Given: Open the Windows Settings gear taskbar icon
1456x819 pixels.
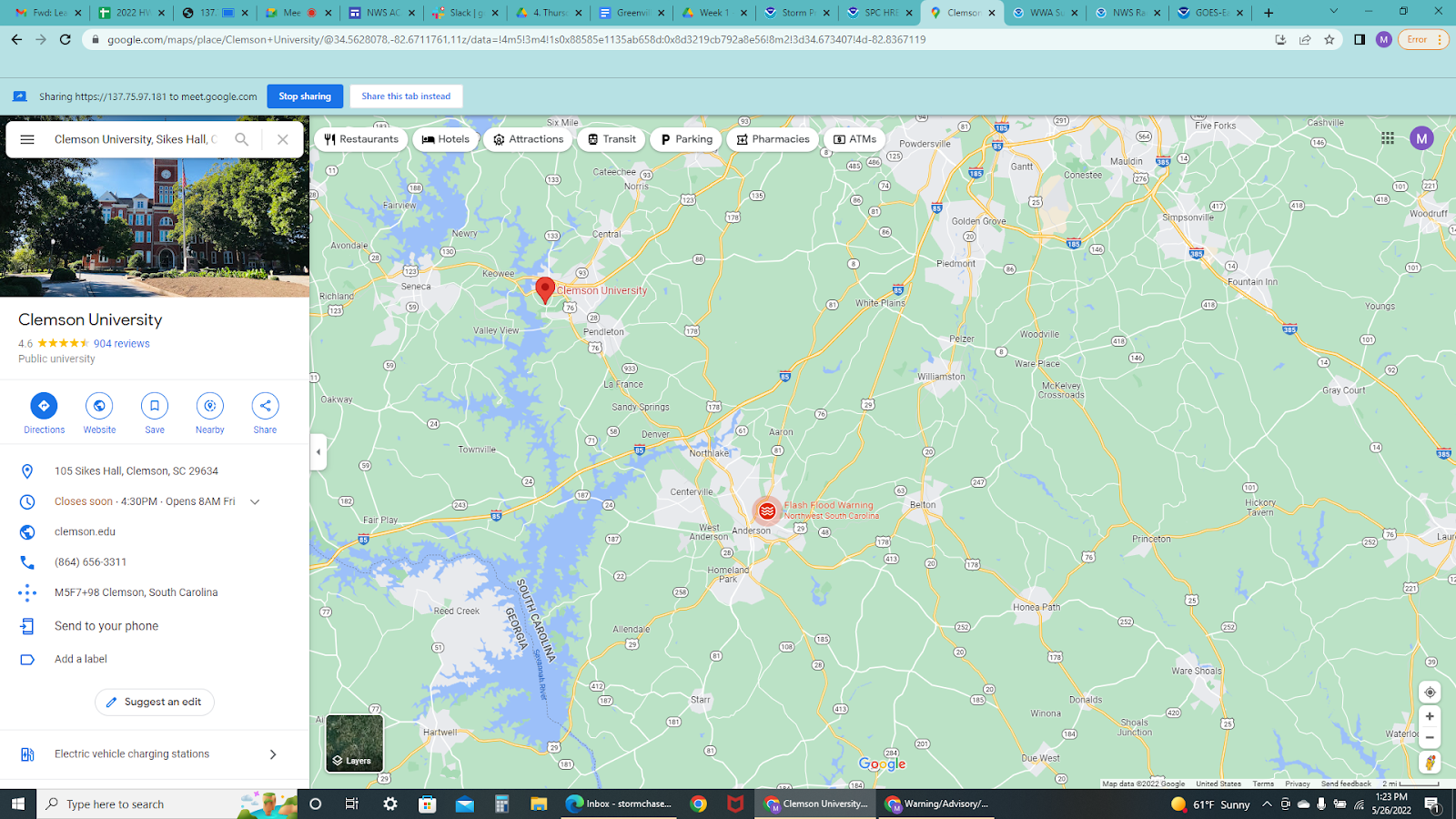Looking at the screenshot, I should coord(390,804).
